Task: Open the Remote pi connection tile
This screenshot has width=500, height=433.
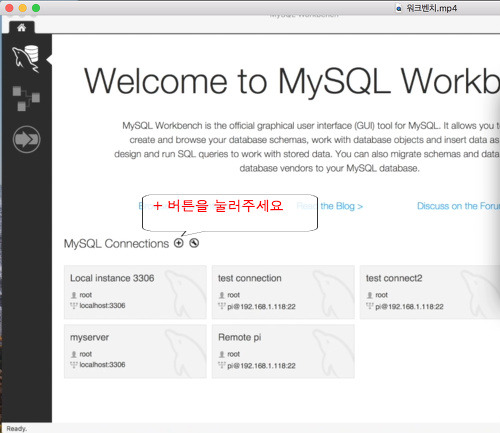Action: coord(283,351)
